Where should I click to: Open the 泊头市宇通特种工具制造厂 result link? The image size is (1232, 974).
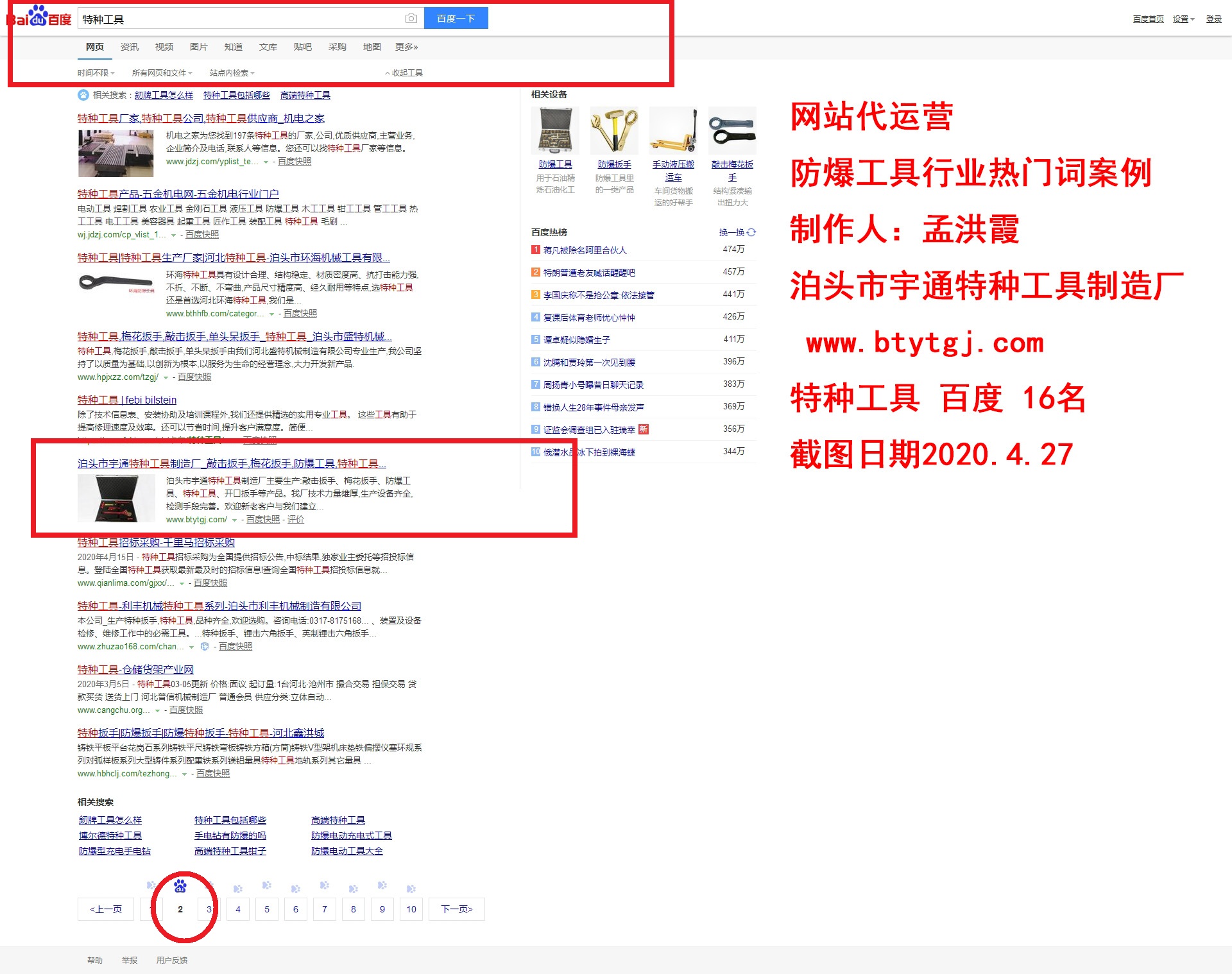(x=232, y=463)
